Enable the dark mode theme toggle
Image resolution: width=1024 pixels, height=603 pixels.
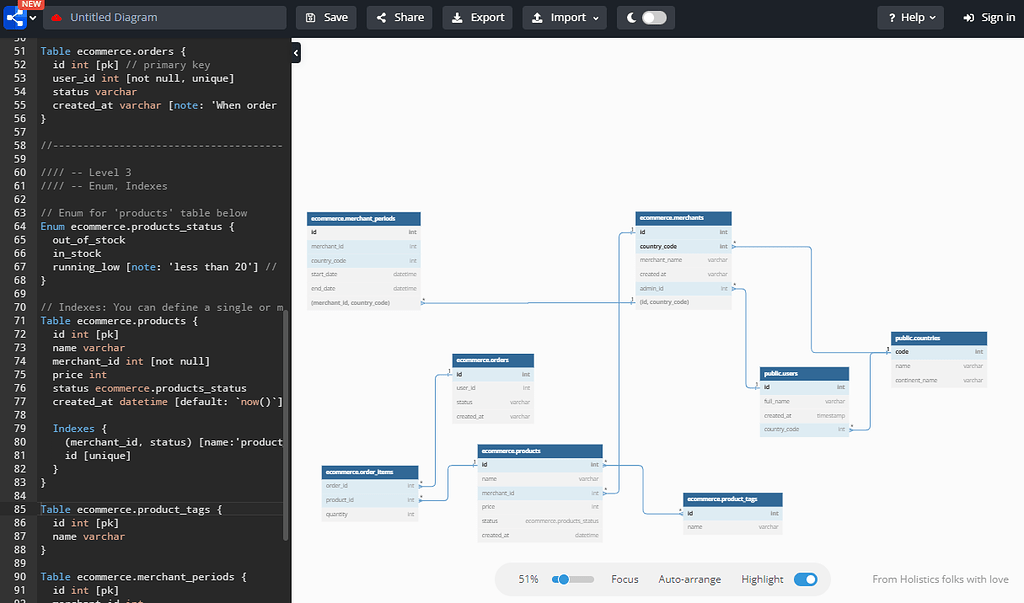pos(655,17)
